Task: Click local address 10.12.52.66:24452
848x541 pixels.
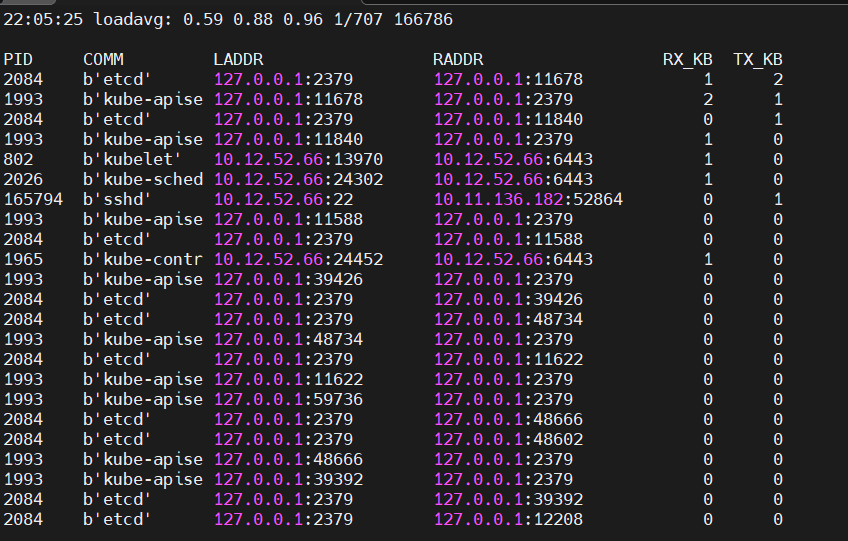Action: 298,260
